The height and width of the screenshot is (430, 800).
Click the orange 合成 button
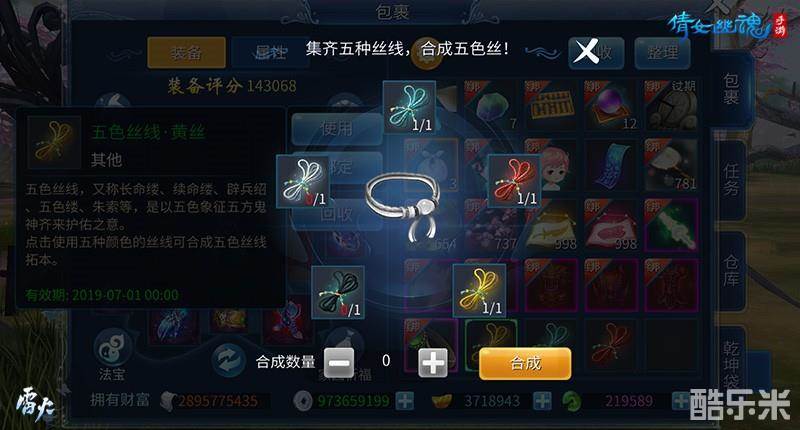pyautogui.click(x=525, y=363)
